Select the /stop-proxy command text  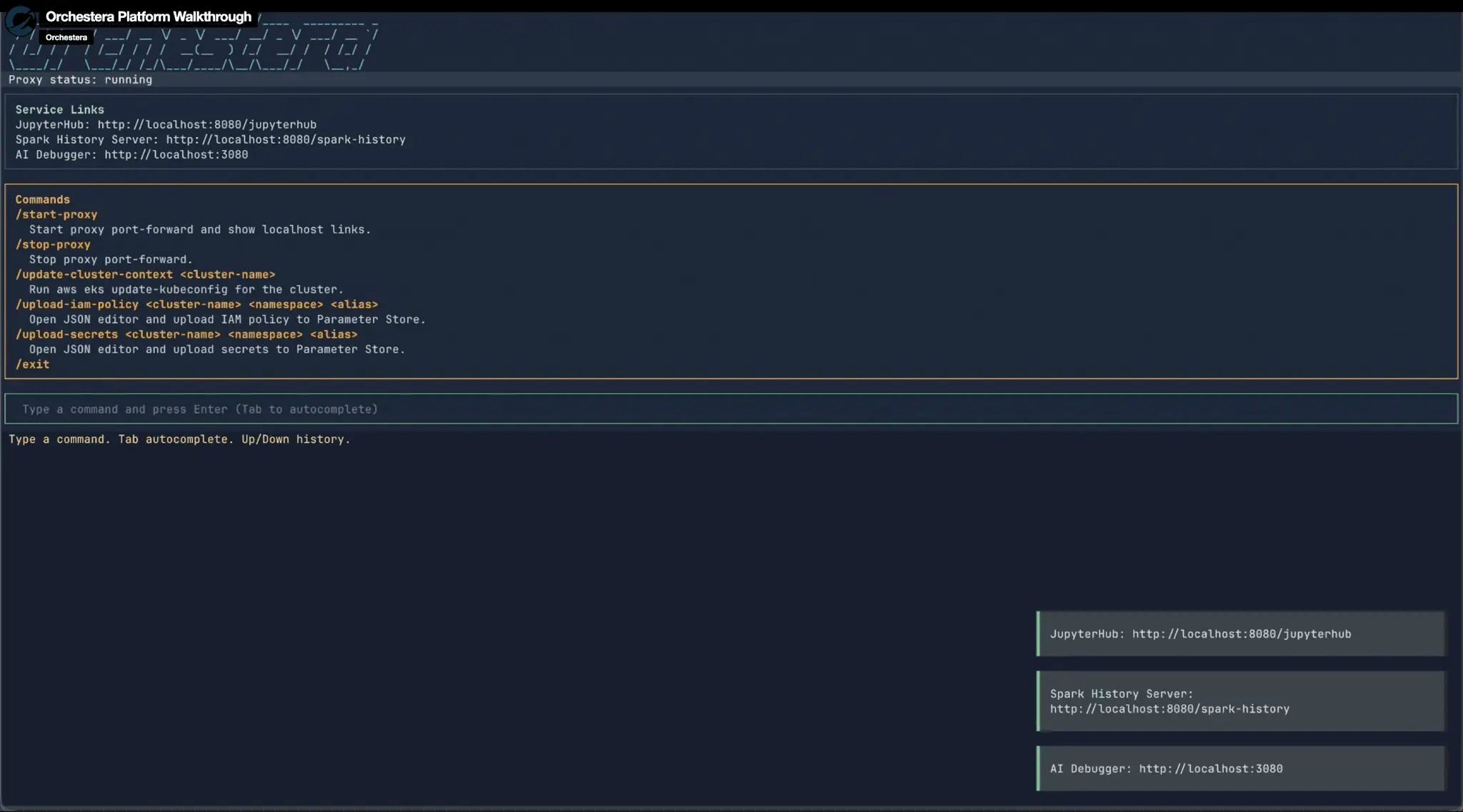pos(53,244)
